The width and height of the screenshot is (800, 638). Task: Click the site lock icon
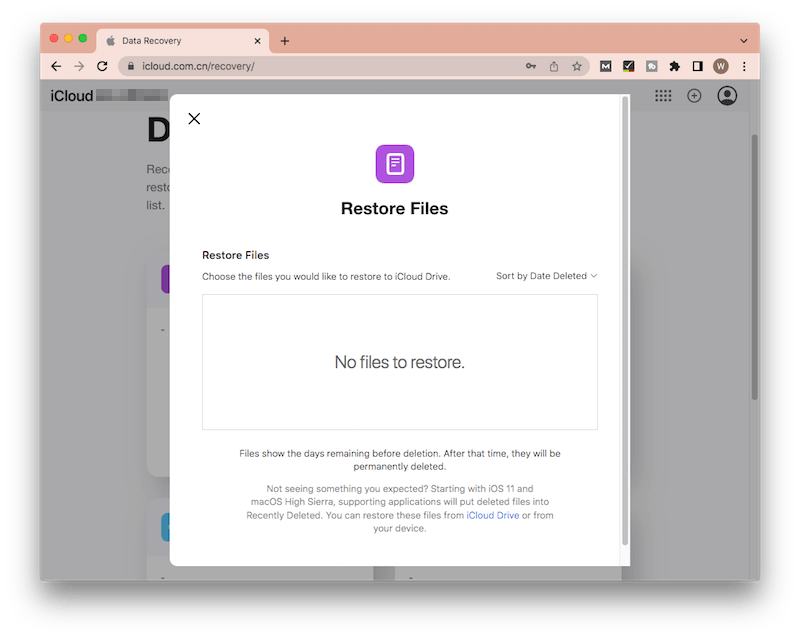pos(131,66)
